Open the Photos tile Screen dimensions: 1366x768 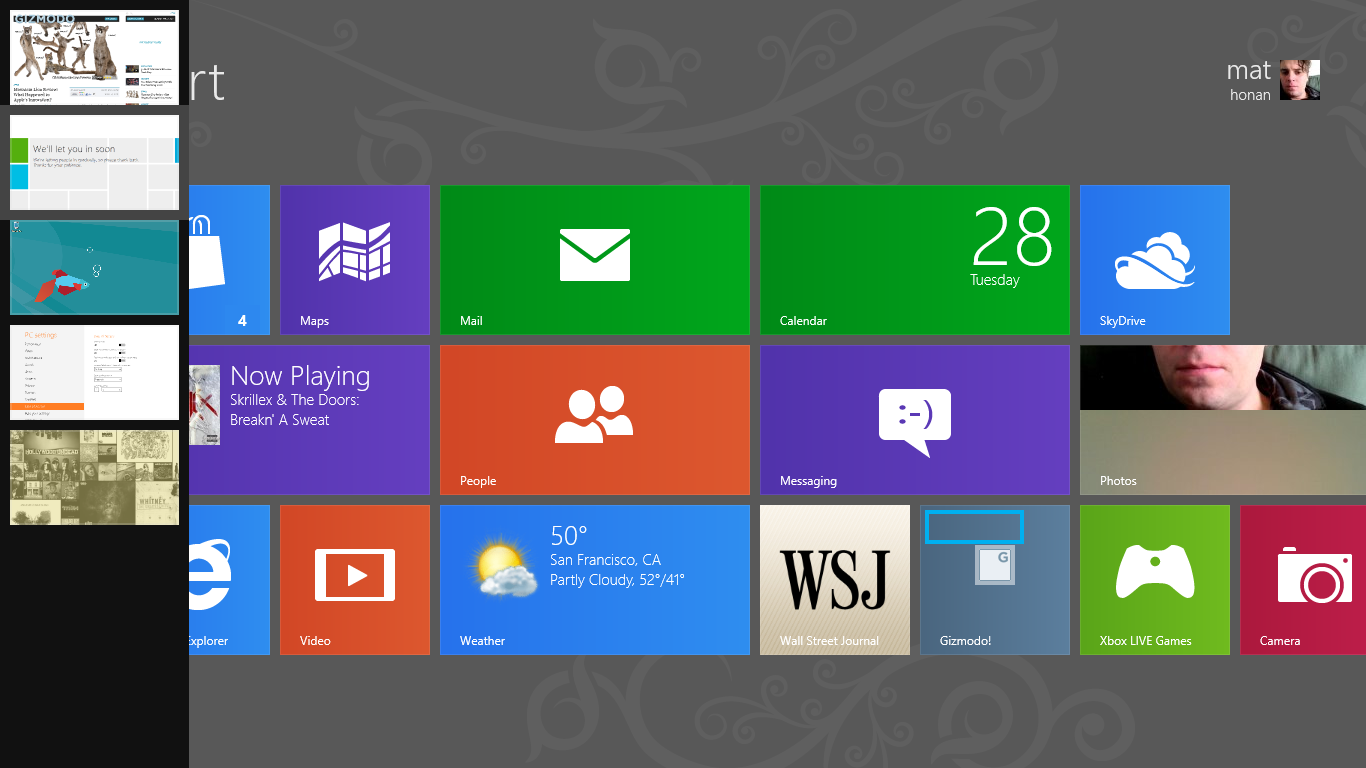click(x=1223, y=420)
